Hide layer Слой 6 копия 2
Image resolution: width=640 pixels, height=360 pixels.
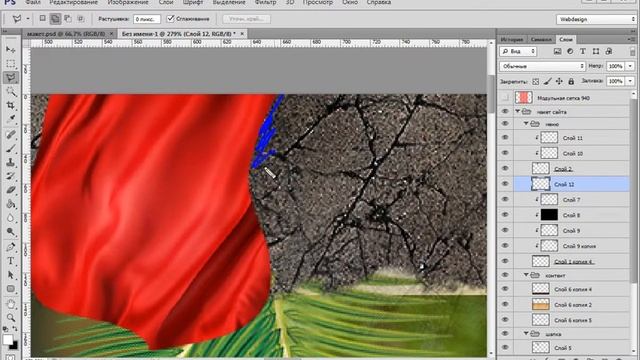[505, 304]
